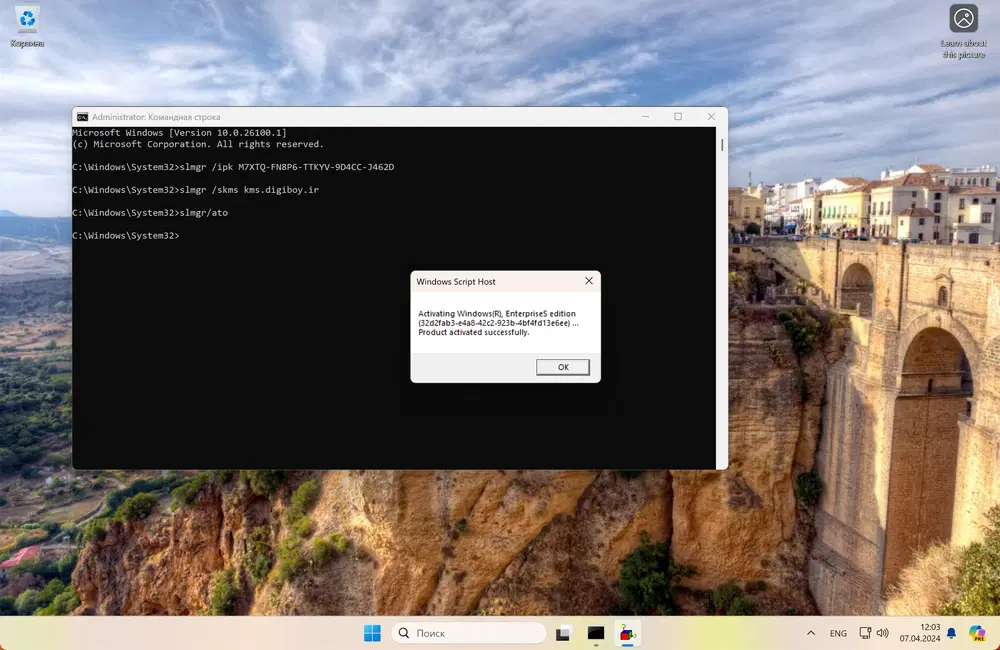The width and height of the screenshot is (1000, 650).
Task: Click Product activated successfully text
Action: point(474,332)
